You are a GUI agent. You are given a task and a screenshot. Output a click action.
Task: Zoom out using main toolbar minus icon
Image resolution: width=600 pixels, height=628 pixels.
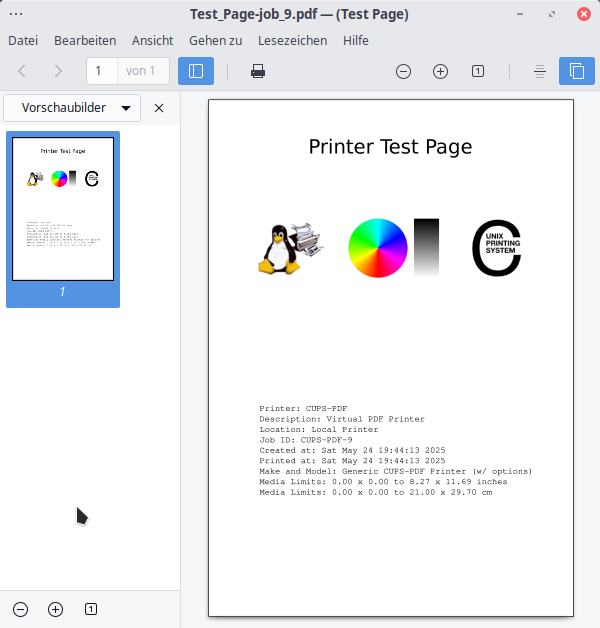[x=403, y=71]
